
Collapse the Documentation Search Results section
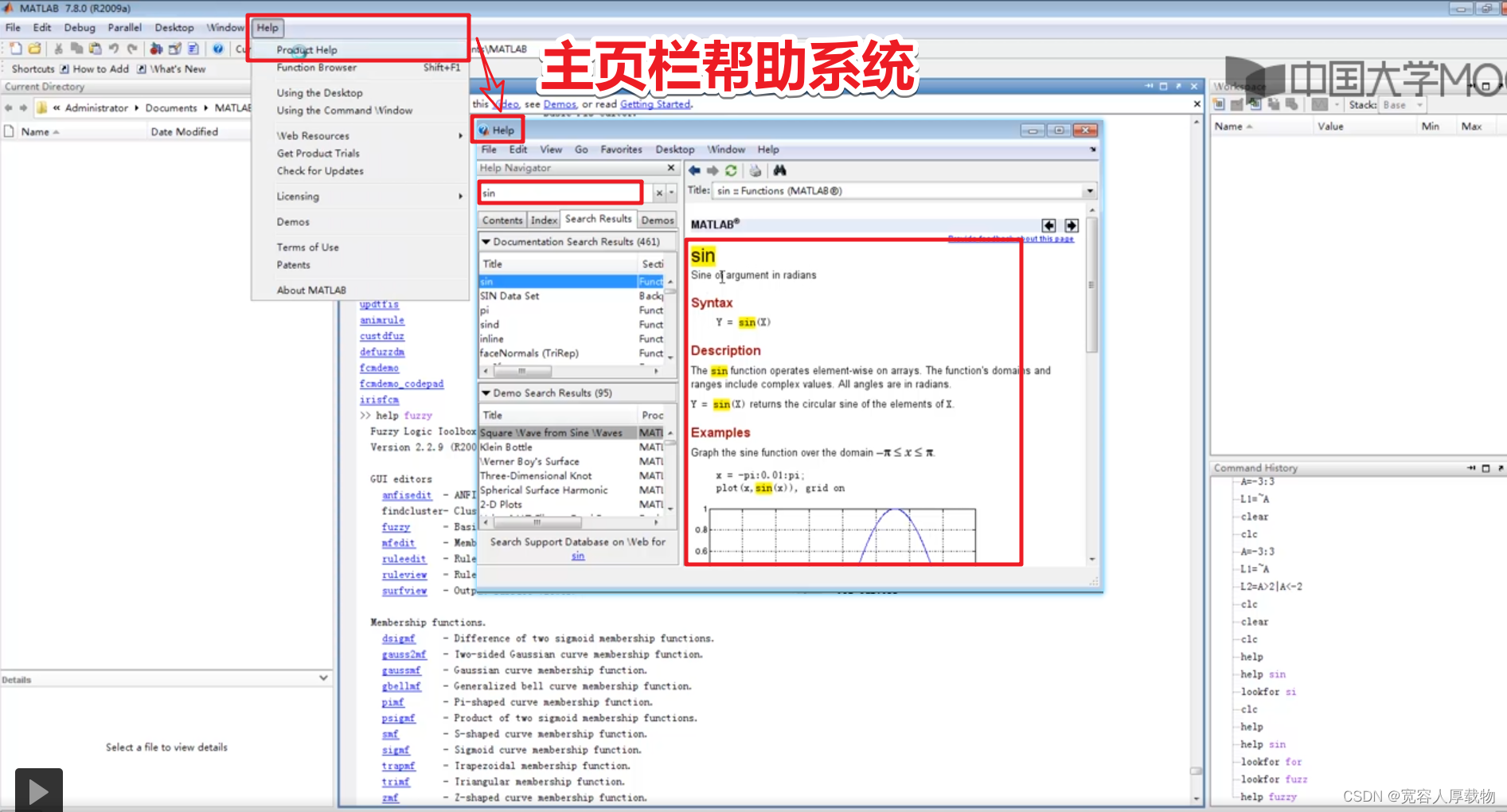coord(486,241)
